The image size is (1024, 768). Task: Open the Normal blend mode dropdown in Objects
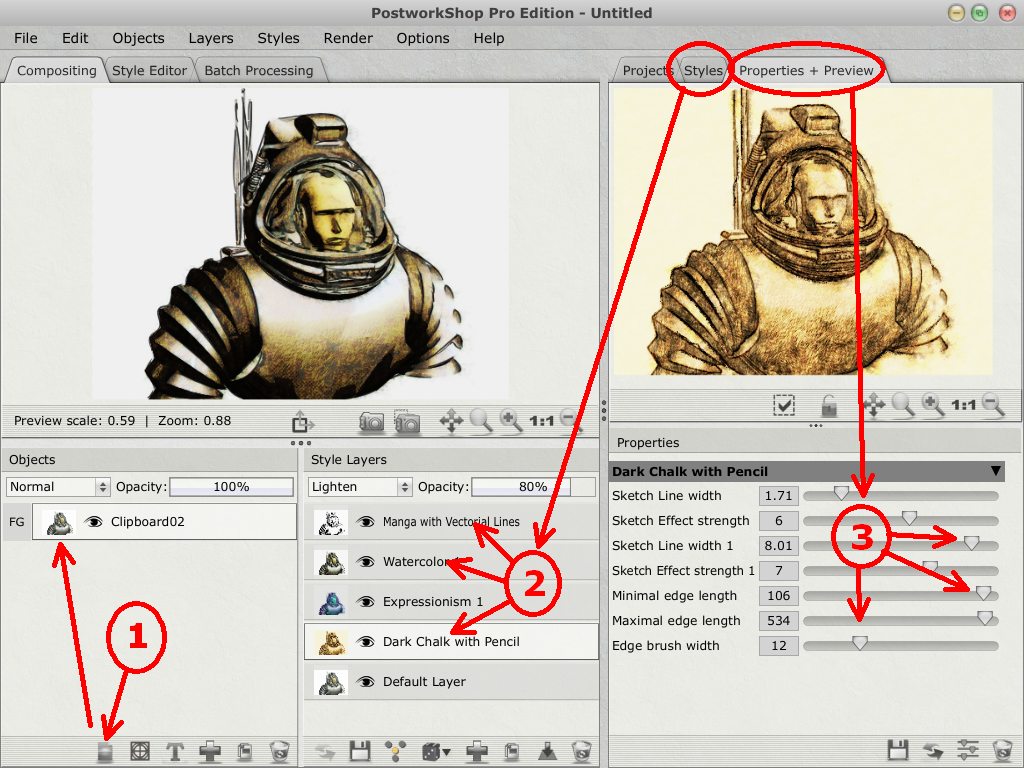(59, 487)
